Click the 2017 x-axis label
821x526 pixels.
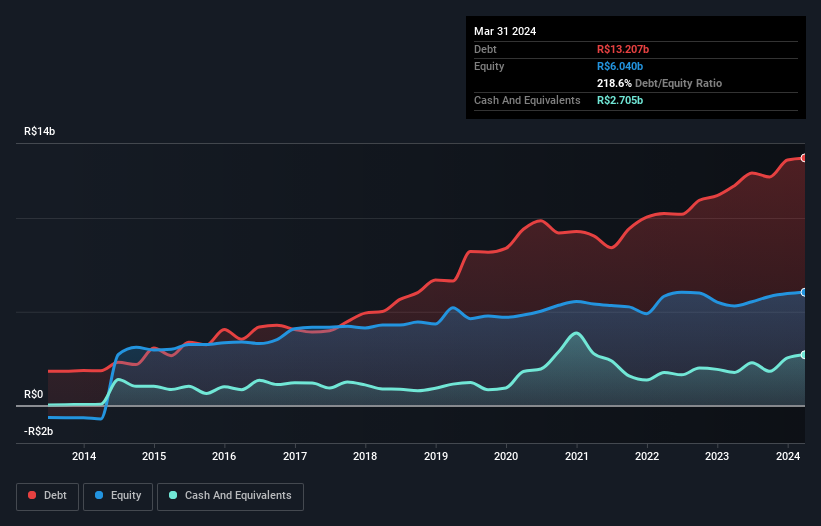tap(295, 456)
